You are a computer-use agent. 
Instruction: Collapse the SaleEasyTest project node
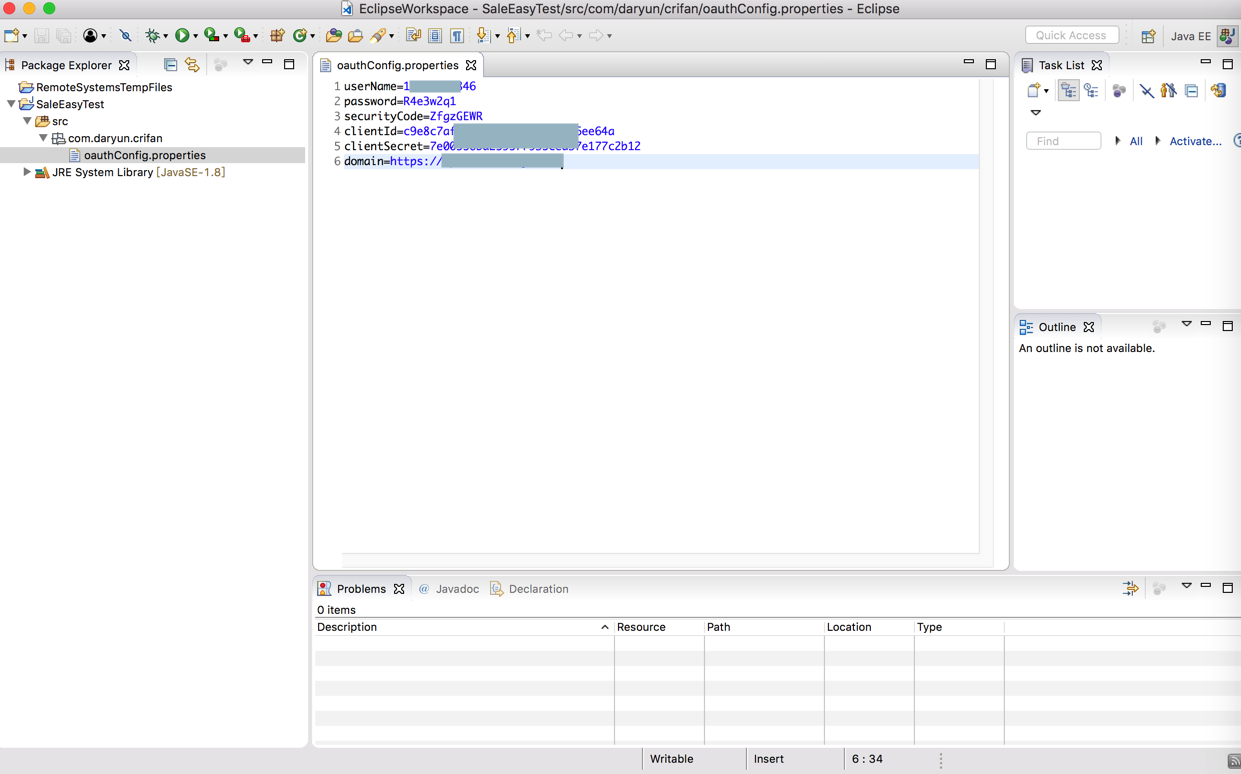point(12,104)
